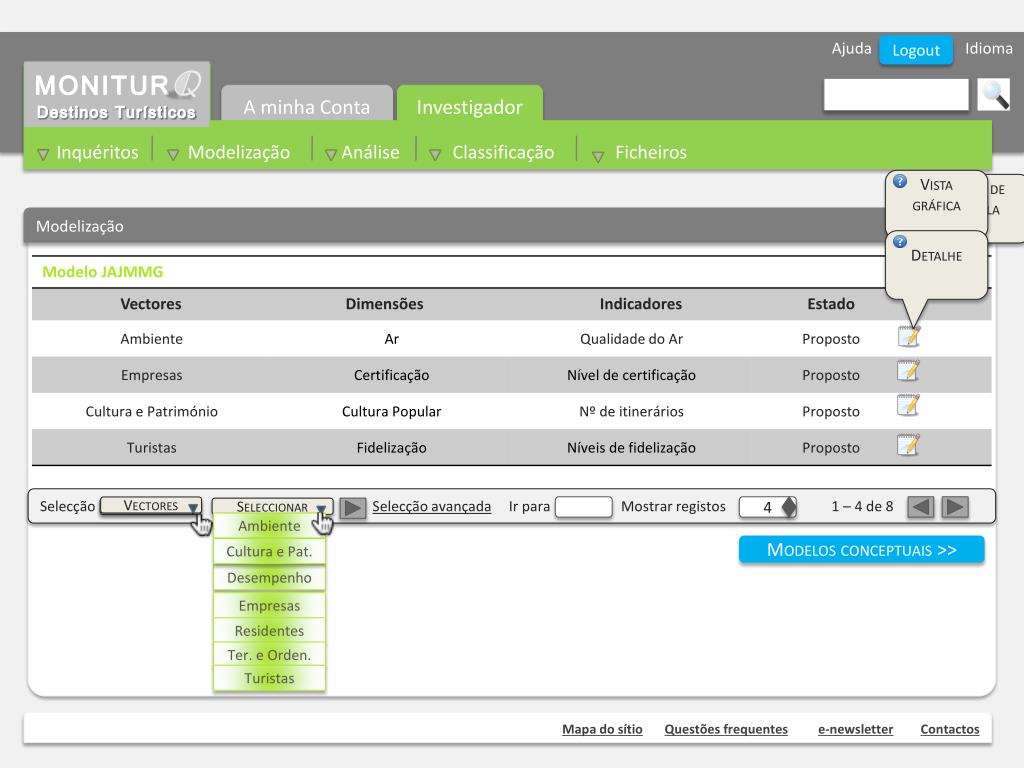Click the magnifying glass search icon
Image resolution: width=1024 pixels, height=768 pixels.
click(x=993, y=94)
